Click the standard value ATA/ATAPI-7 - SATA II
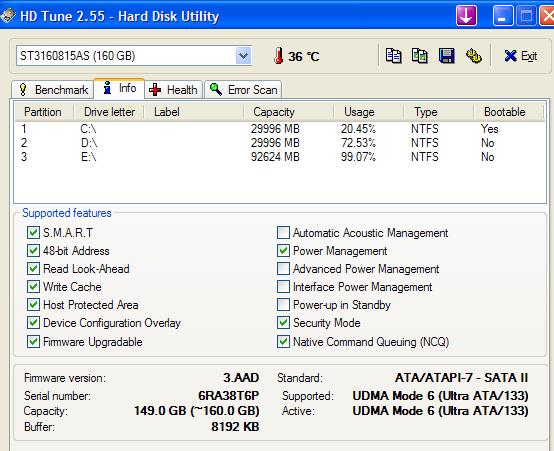Image resolution: width=554 pixels, height=451 pixels. point(461,378)
